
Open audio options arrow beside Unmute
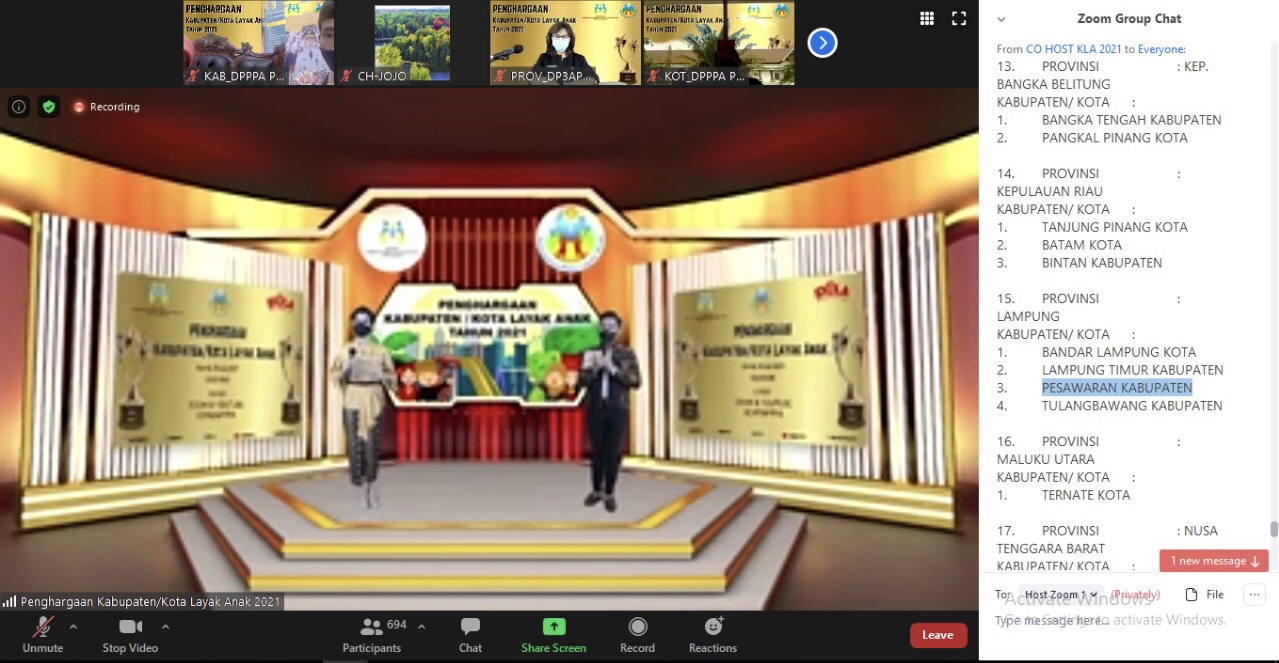(73, 627)
